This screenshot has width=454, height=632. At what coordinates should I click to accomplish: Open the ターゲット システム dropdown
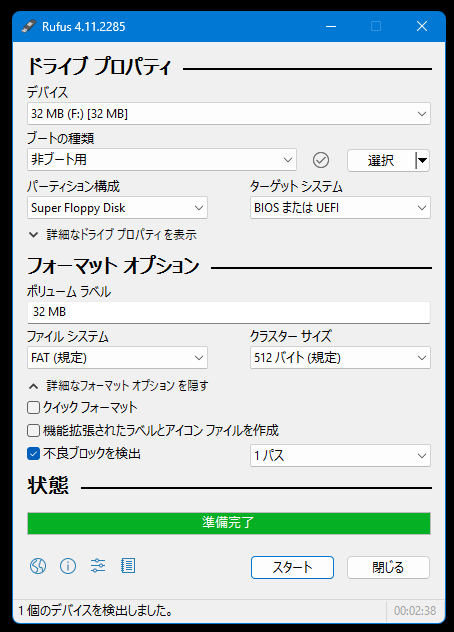point(340,208)
